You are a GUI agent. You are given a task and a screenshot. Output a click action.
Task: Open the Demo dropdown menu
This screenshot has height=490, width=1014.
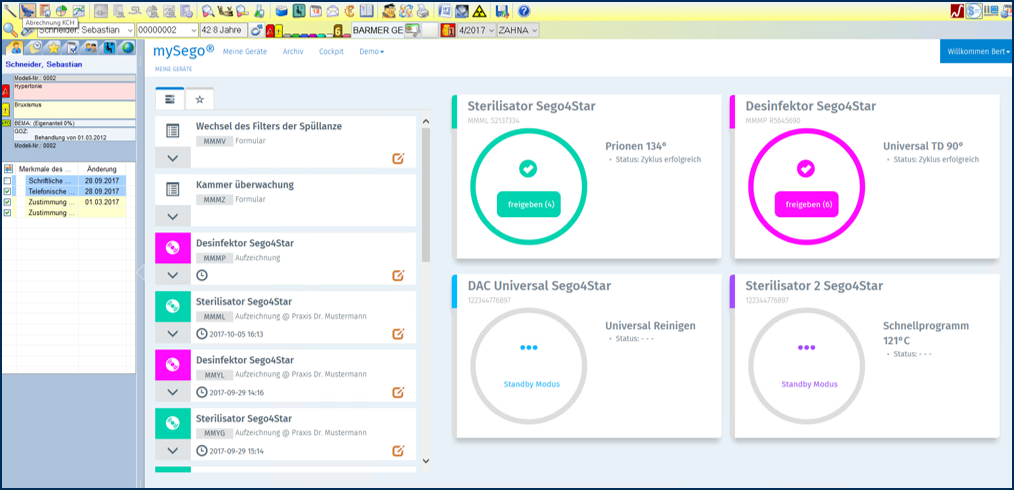click(x=371, y=51)
